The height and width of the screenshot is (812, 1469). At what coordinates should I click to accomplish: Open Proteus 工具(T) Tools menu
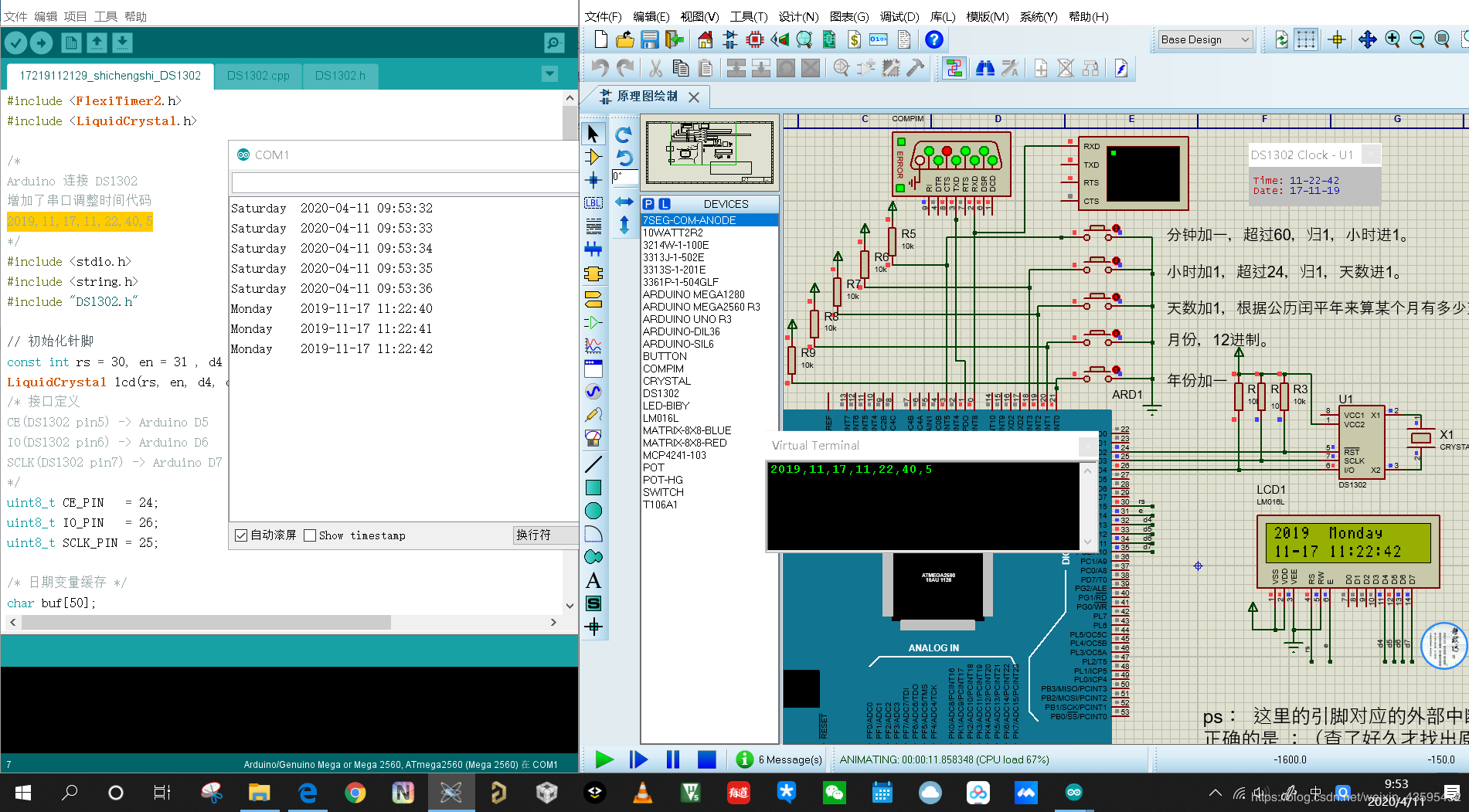pos(749,16)
